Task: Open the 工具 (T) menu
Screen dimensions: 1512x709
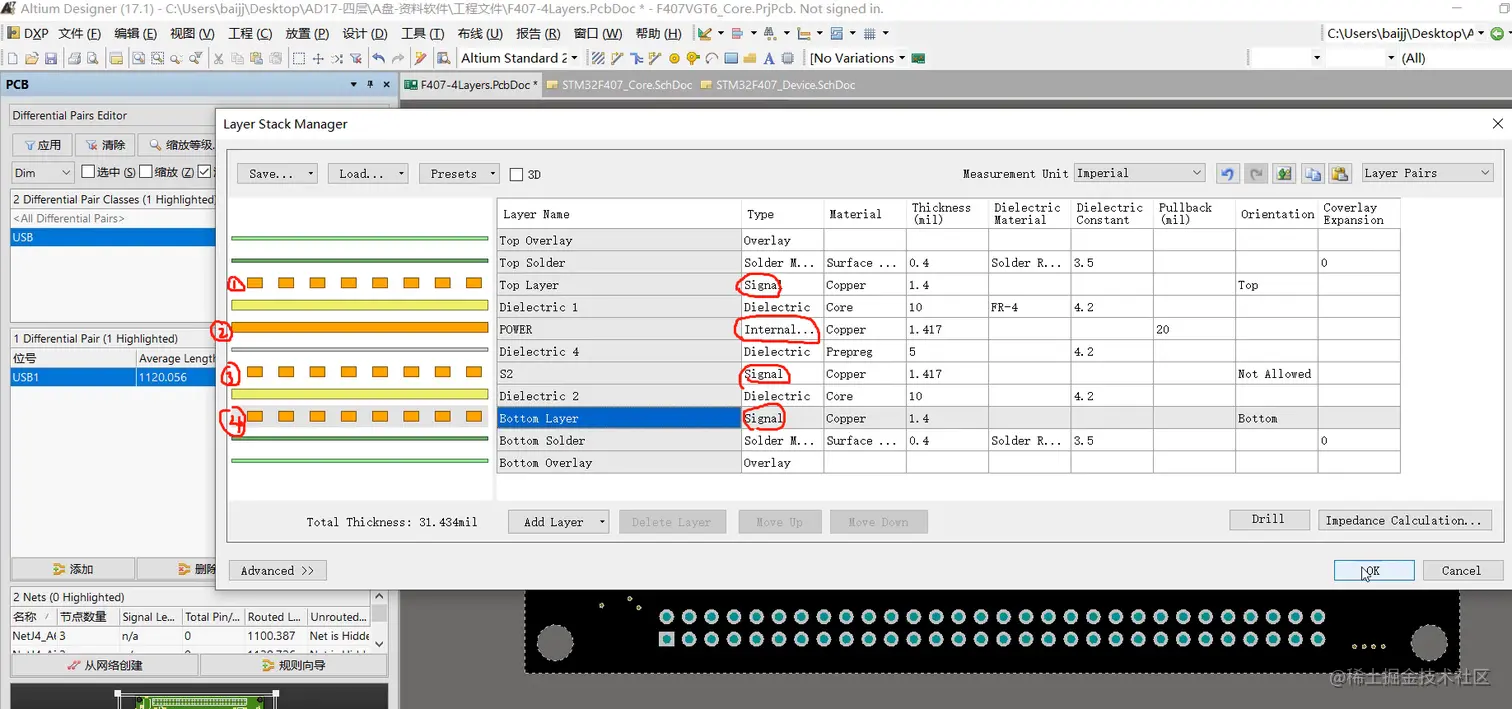Action: [422, 34]
